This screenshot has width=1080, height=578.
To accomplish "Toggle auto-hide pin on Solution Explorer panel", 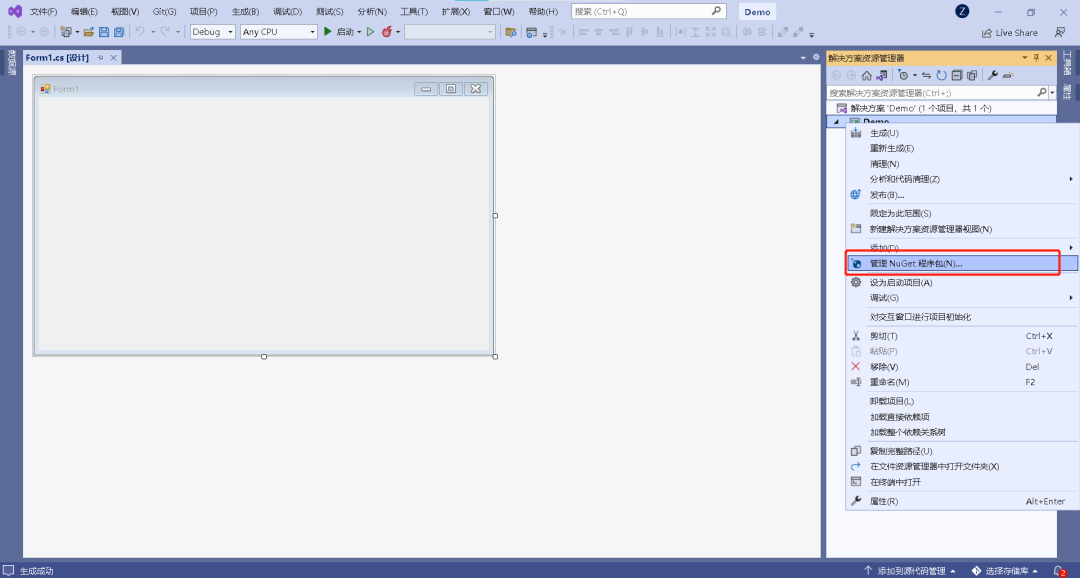I will pos(1036,58).
